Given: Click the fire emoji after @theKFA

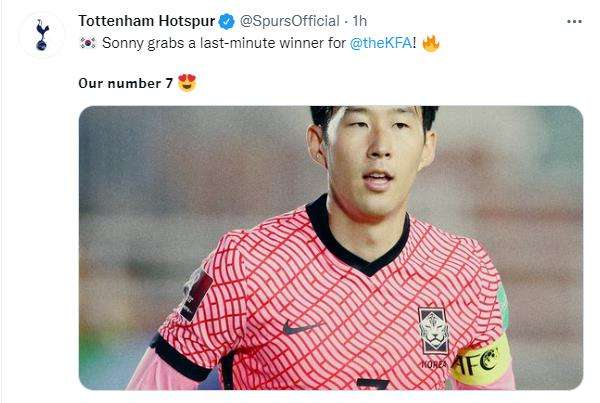Looking at the screenshot, I should pos(431,43).
